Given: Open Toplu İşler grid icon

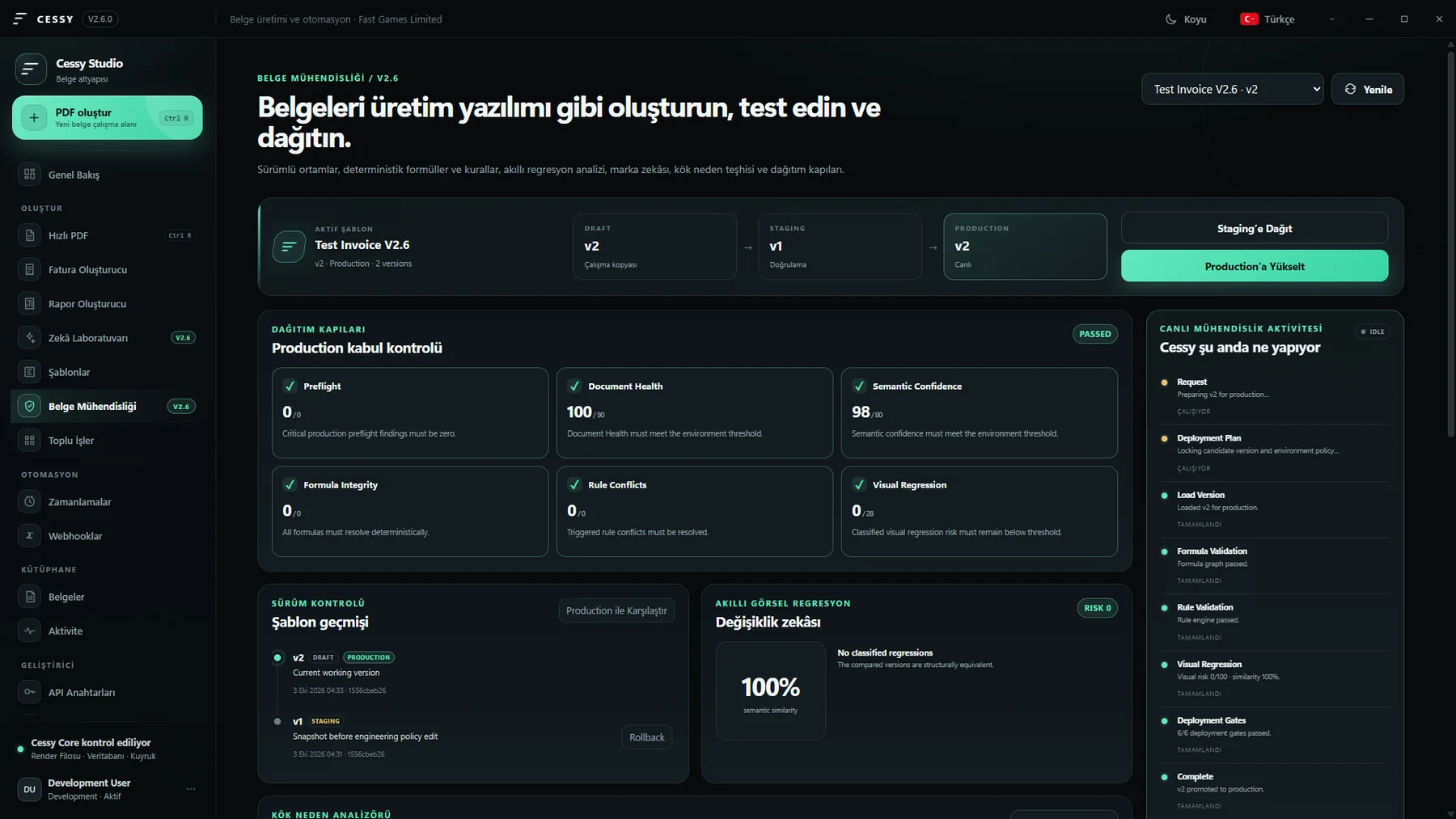Looking at the screenshot, I should (x=30, y=441).
